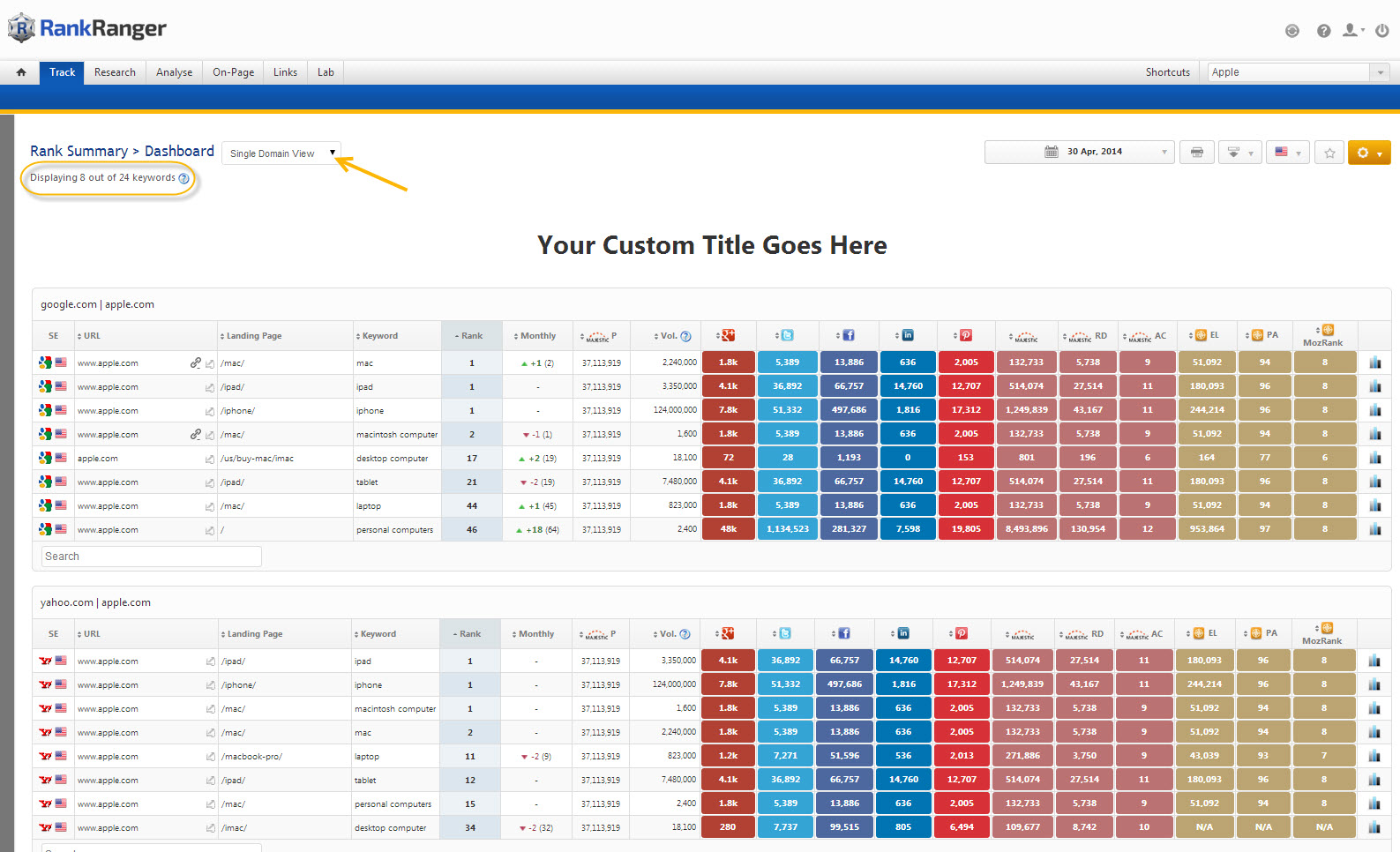
Task: Click help icon beside 'Displaying 8 out of 24 keywords'
Action: [183, 178]
